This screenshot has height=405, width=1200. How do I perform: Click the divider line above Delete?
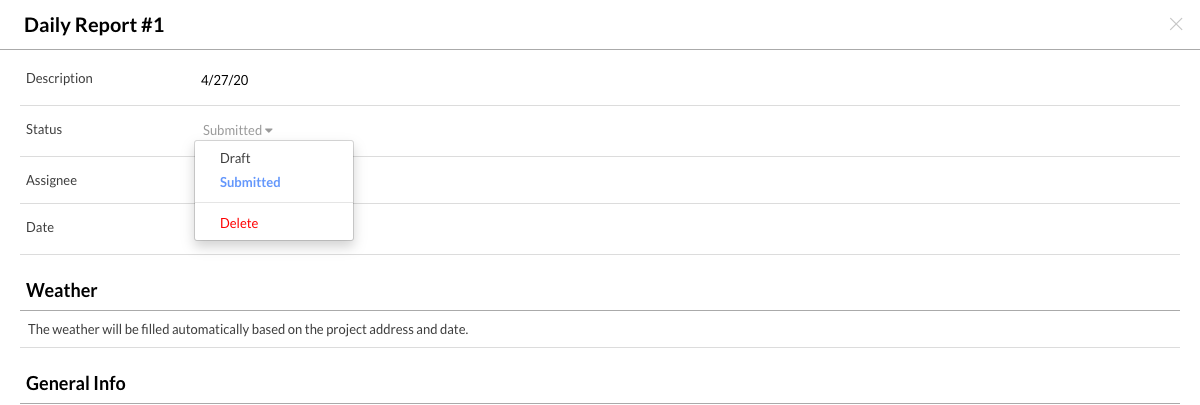[x=274, y=203]
